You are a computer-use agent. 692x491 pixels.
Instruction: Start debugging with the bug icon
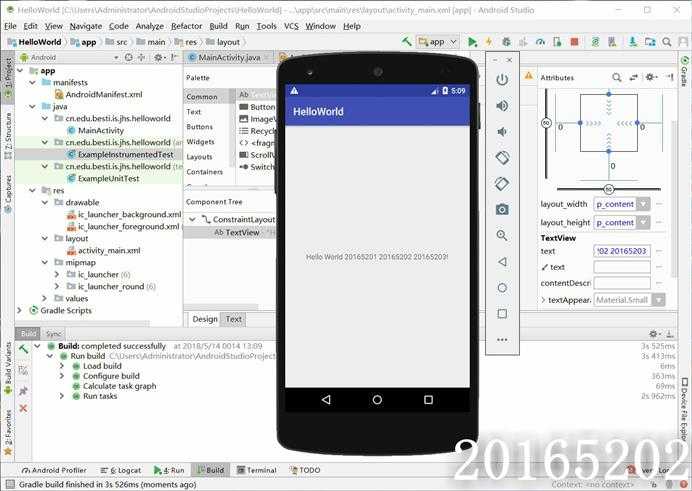point(506,42)
